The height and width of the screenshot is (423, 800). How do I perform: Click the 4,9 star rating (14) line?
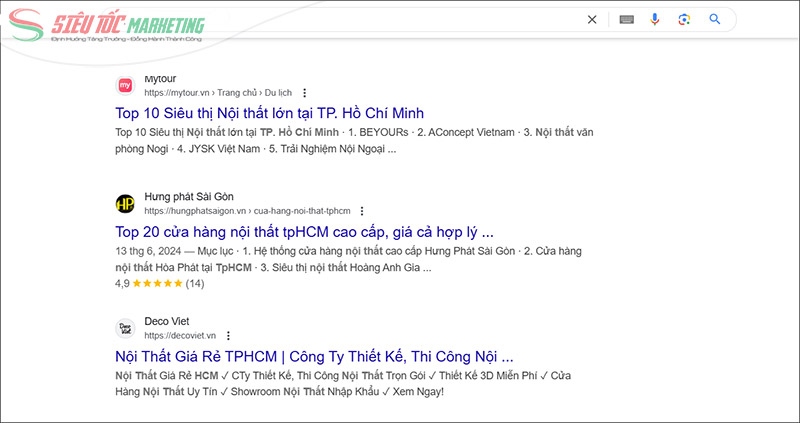pos(160,284)
